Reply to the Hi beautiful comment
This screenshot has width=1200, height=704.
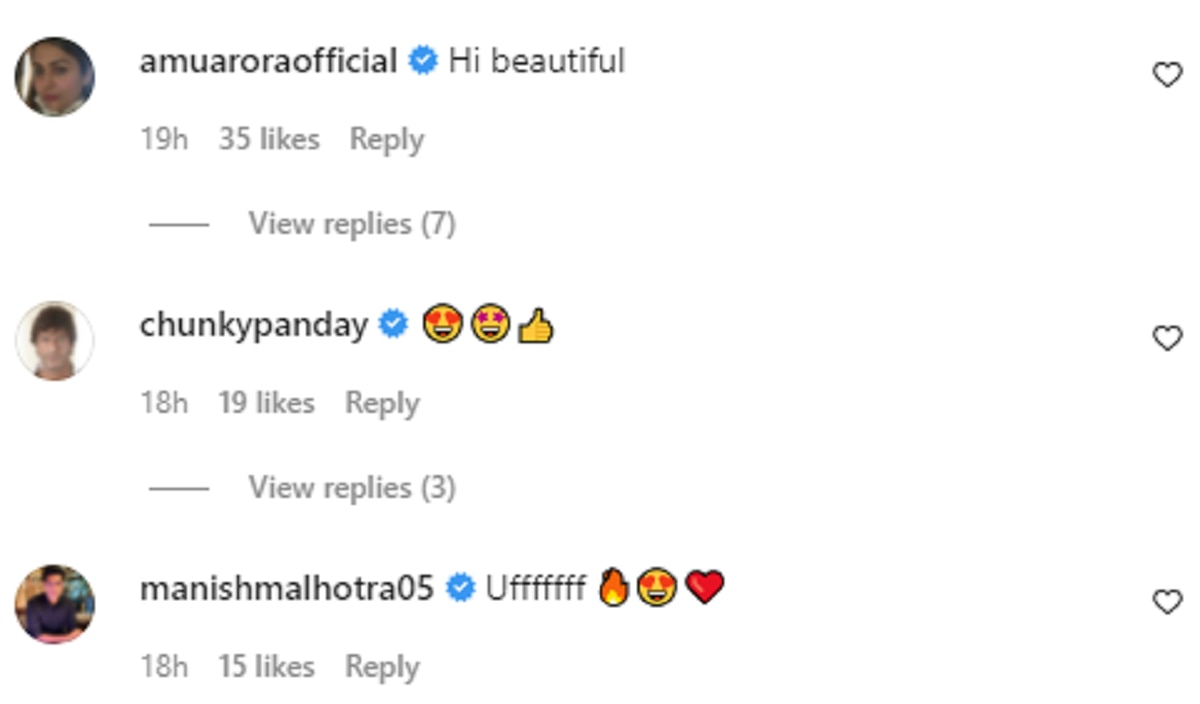click(x=386, y=140)
